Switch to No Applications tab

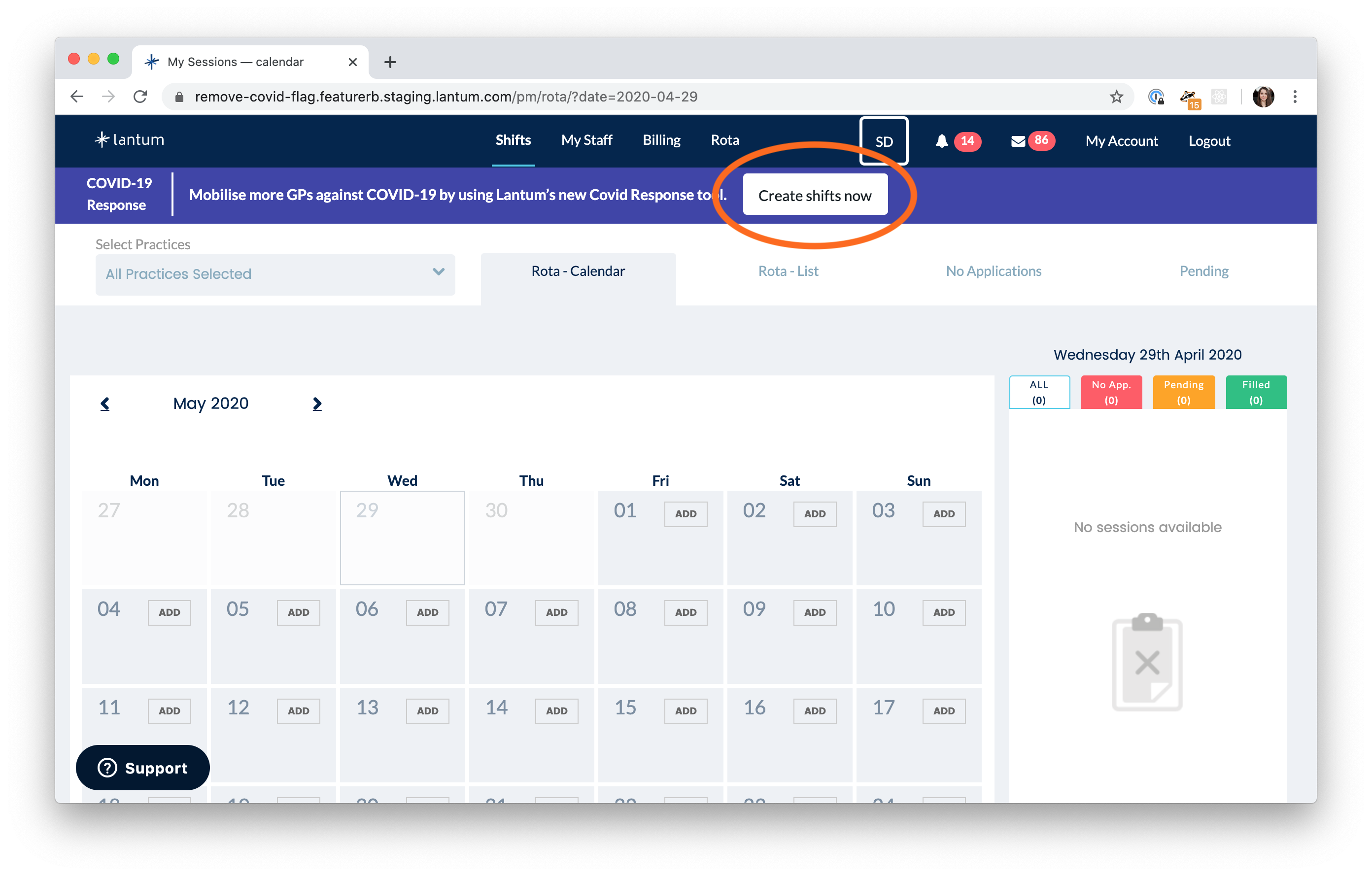(993, 271)
